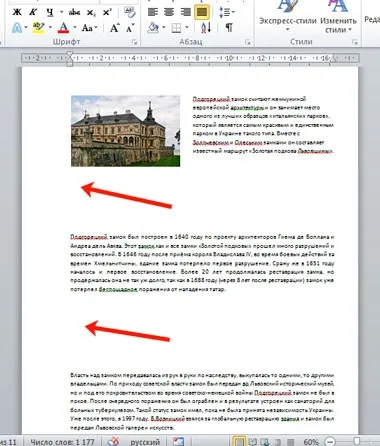380x446 pixels.
Task: Click the Sort icon
Action: [x=206, y=28]
